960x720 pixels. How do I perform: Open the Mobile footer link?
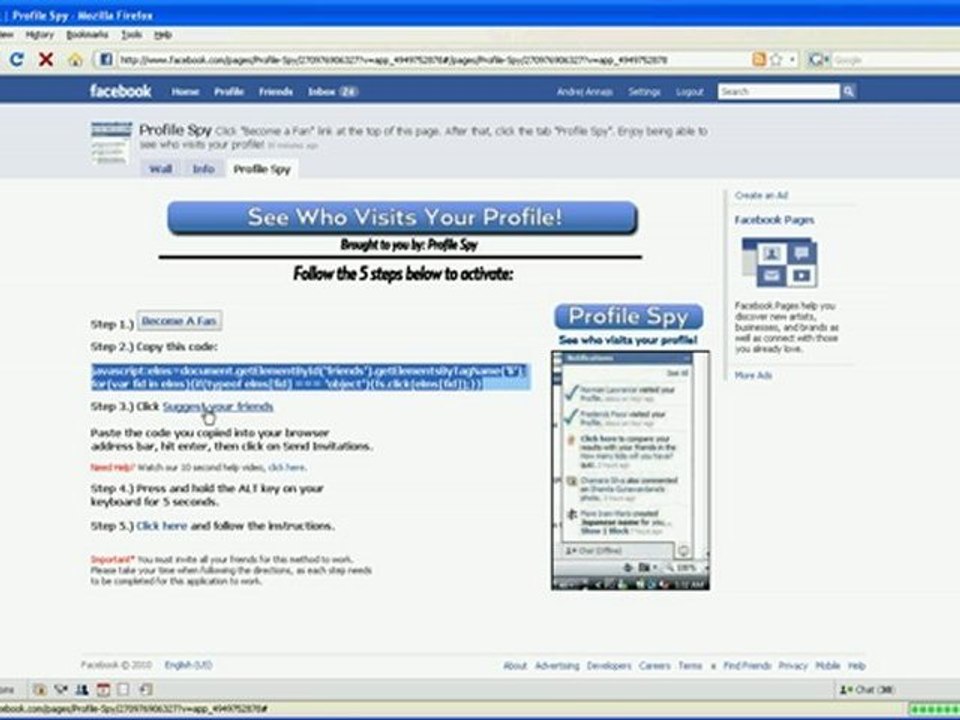pos(828,666)
